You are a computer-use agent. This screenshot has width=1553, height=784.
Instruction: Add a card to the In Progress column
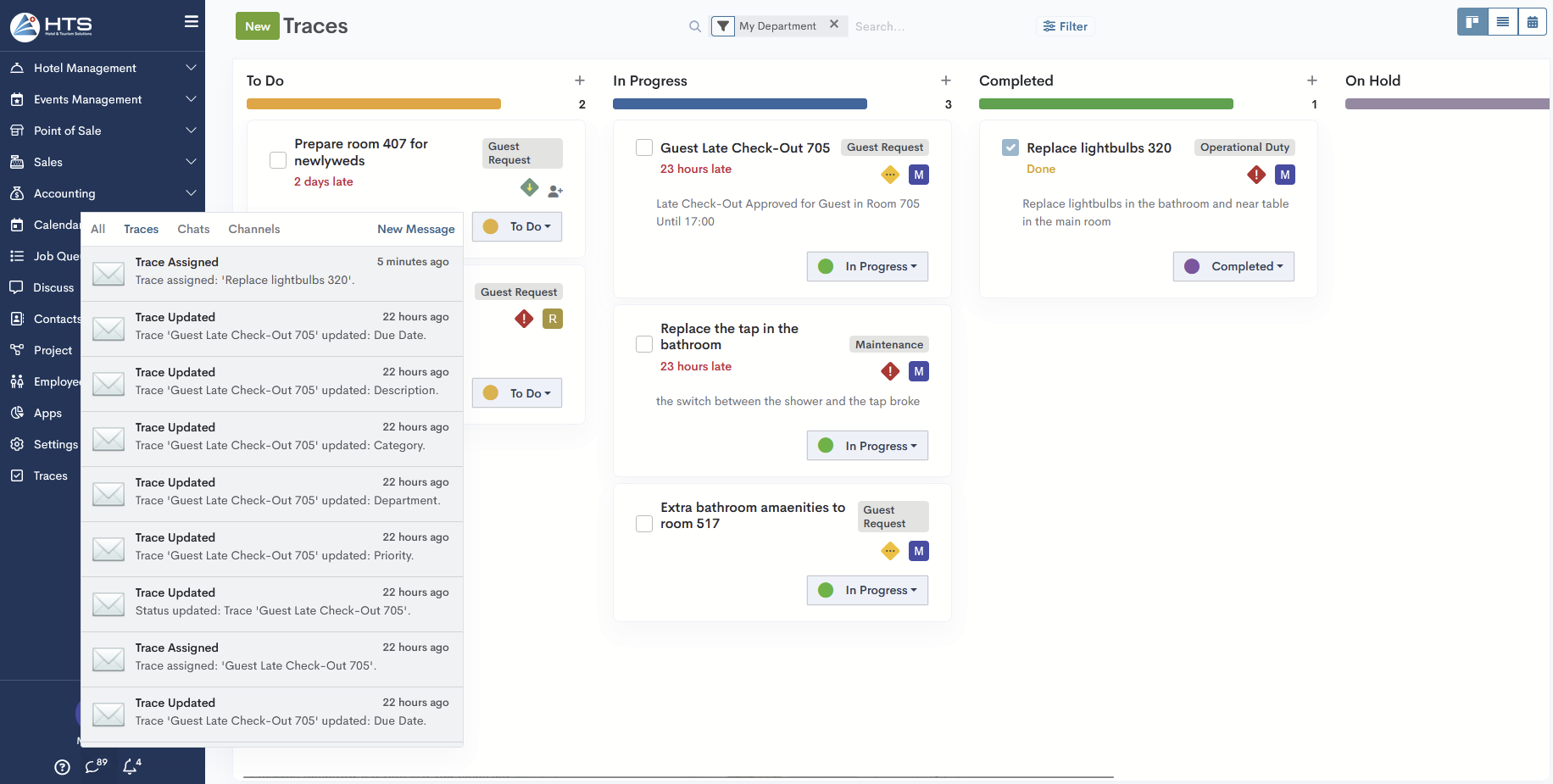(x=946, y=81)
